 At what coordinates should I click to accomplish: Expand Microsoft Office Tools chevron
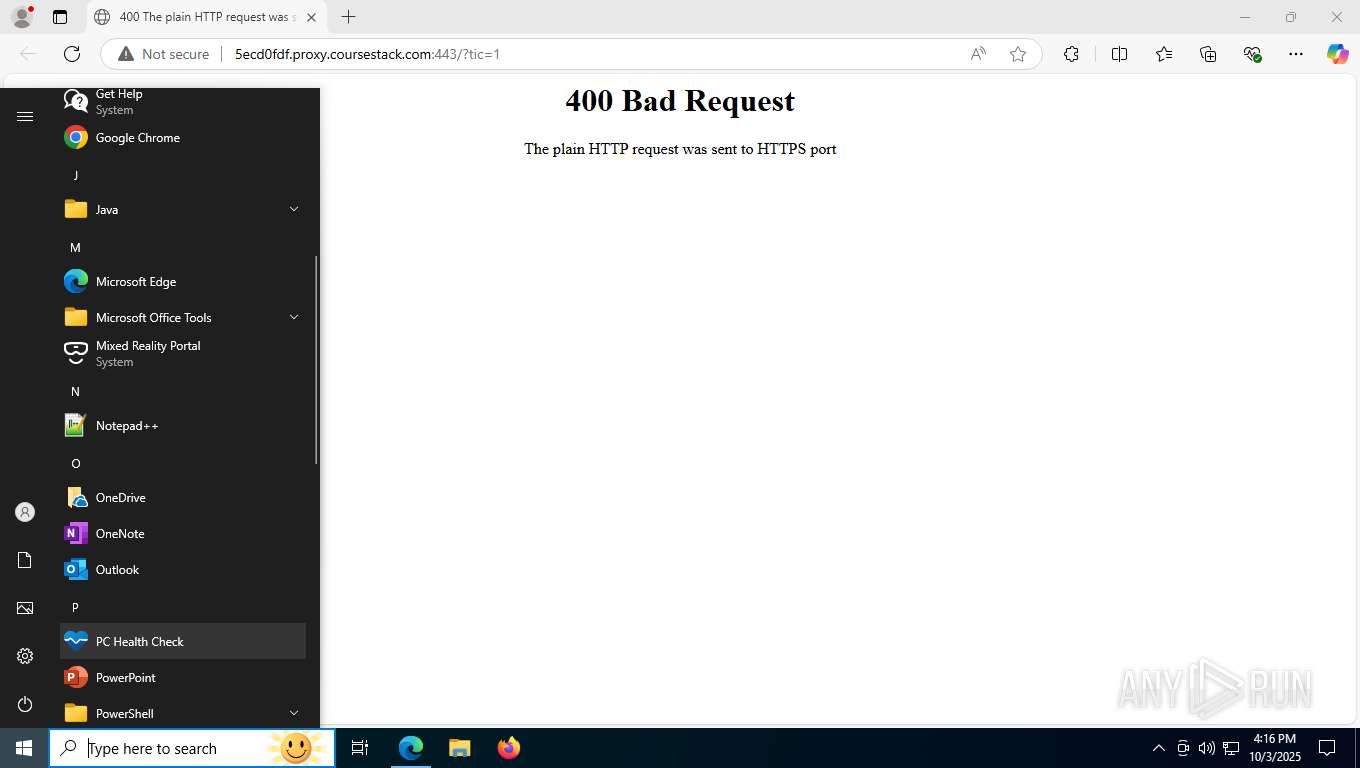[294, 317]
